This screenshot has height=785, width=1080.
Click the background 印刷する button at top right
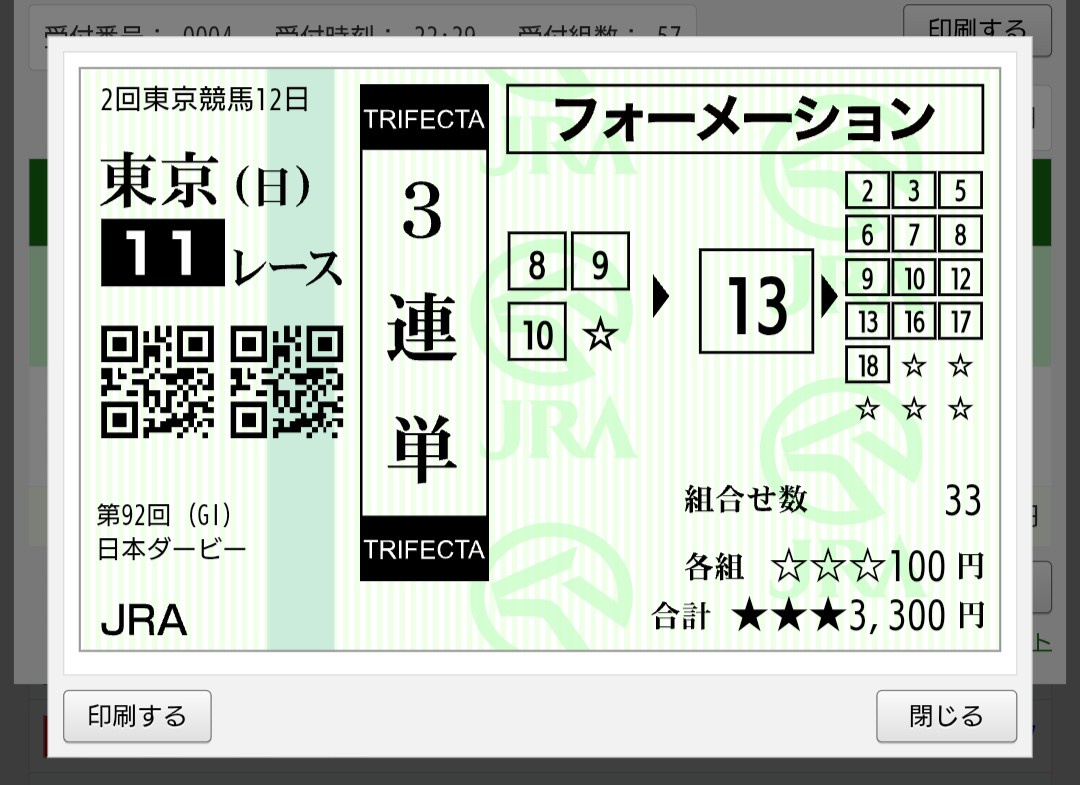point(977,29)
